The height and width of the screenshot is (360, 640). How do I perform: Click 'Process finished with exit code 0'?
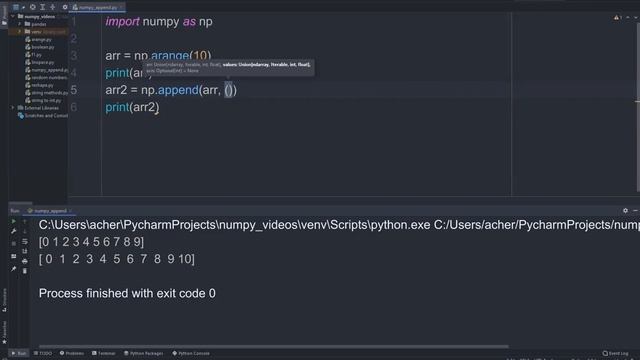pos(127,293)
